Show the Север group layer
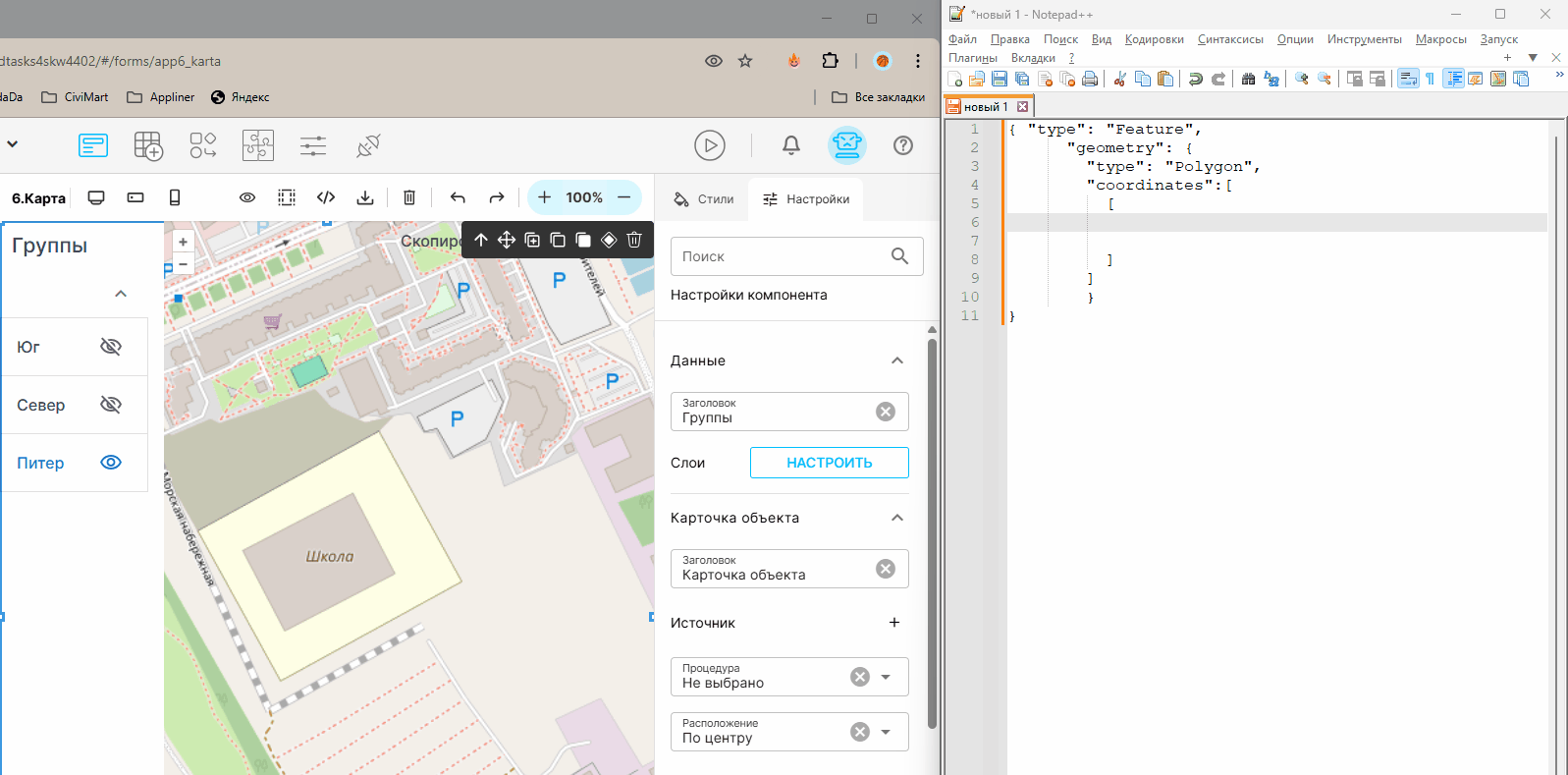Image resolution: width=1568 pixels, height=775 pixels. click(111, 405)
